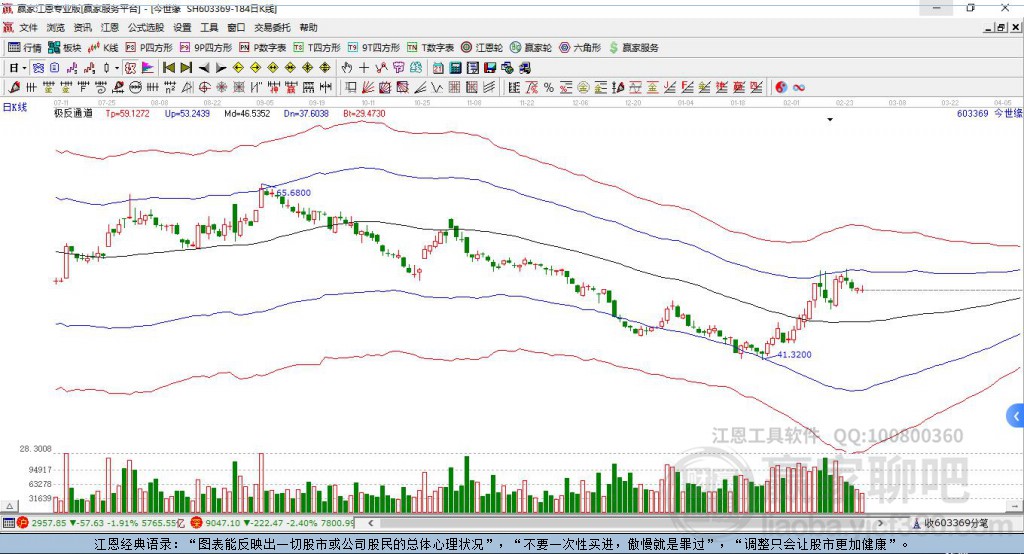
Task: Click the percent symbol tool
Action: (549, 88)
